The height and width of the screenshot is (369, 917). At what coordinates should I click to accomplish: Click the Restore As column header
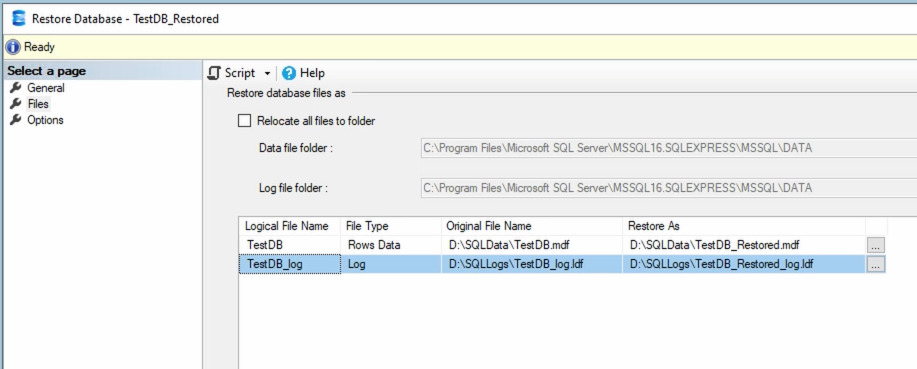(x=744, y=226)
